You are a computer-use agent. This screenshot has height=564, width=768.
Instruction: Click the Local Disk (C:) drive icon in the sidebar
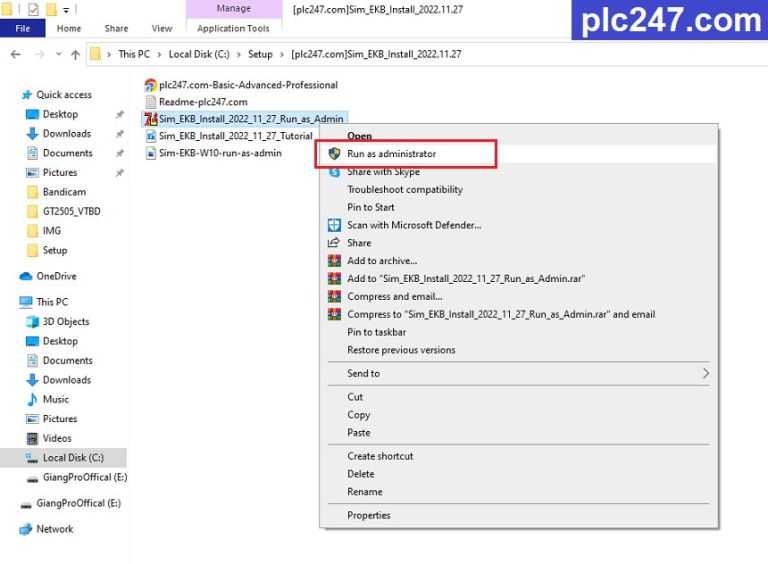[x=32, y=458]
